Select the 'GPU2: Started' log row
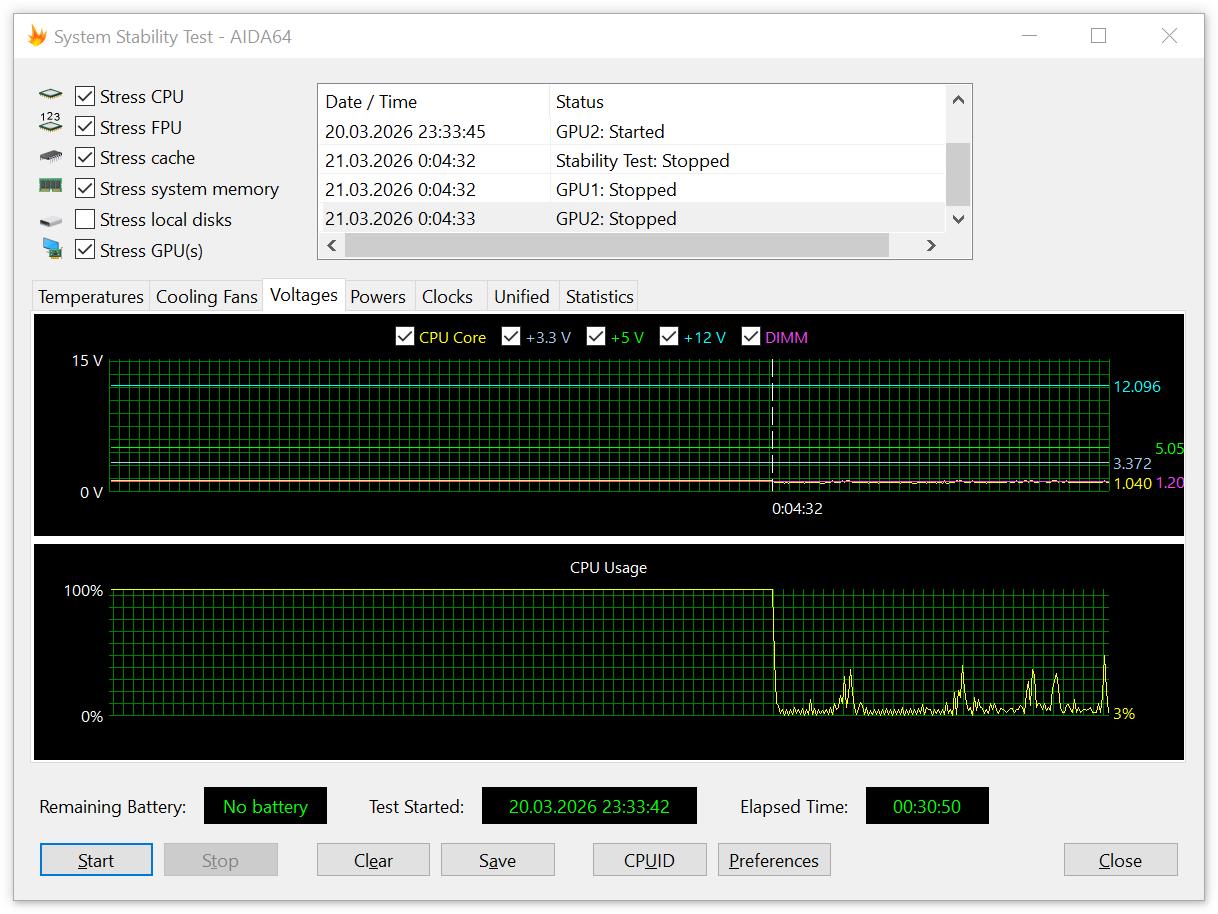The image size is (1218, 914). 632,131
